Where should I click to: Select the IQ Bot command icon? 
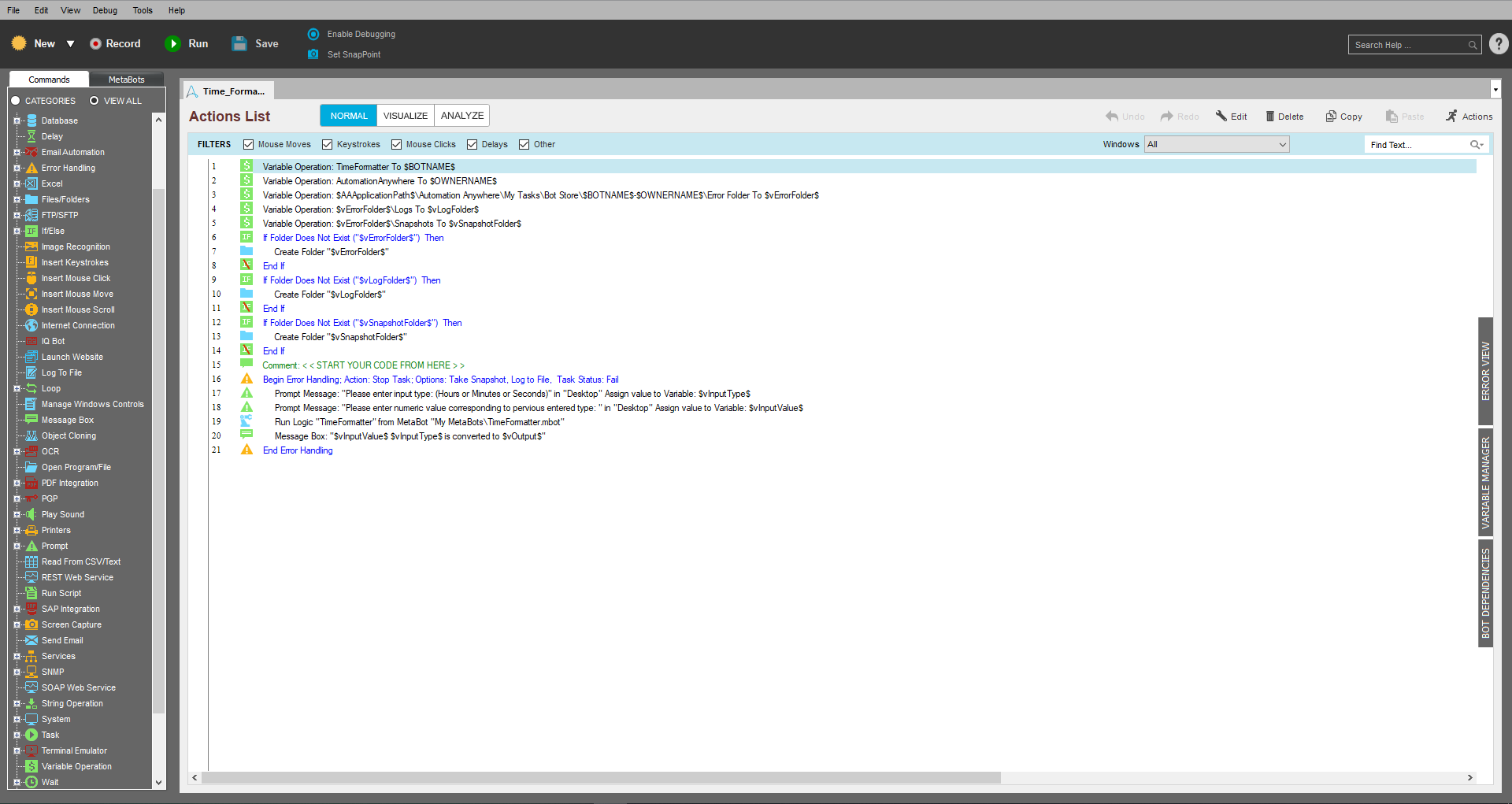(x=31, y=341)
